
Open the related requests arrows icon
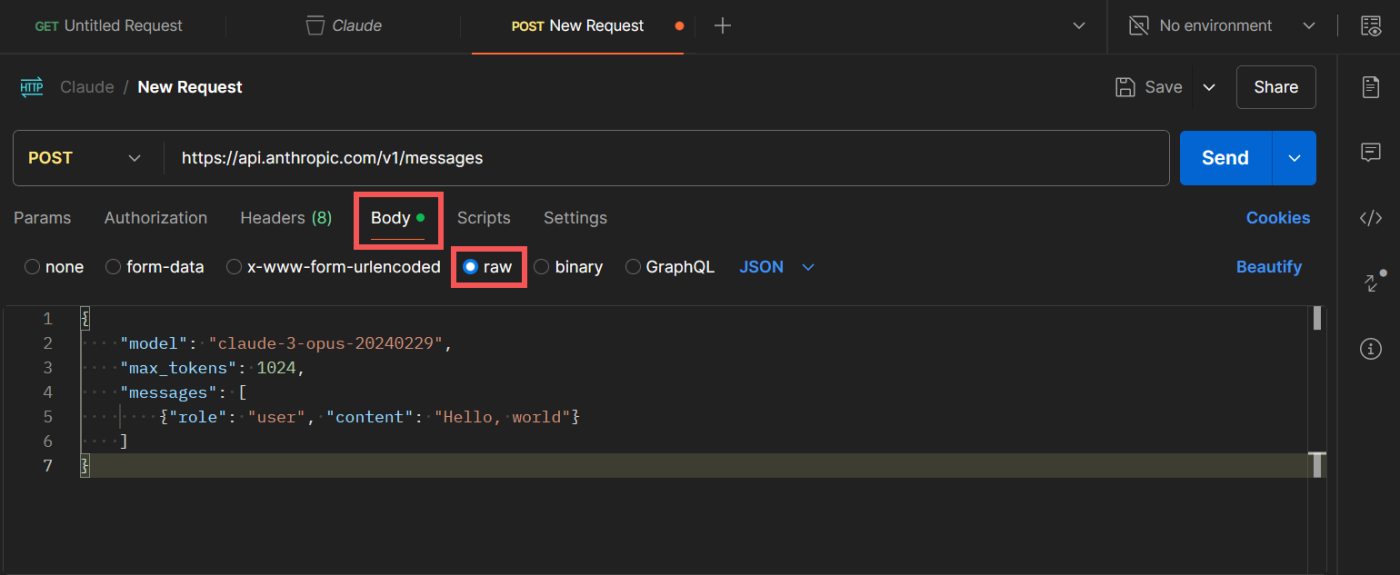click(x=1373, y=282)
